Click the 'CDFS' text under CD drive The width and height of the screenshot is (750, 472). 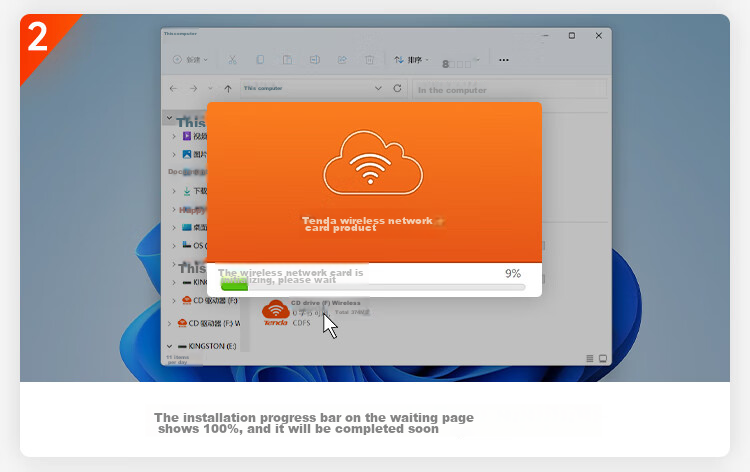301,323
